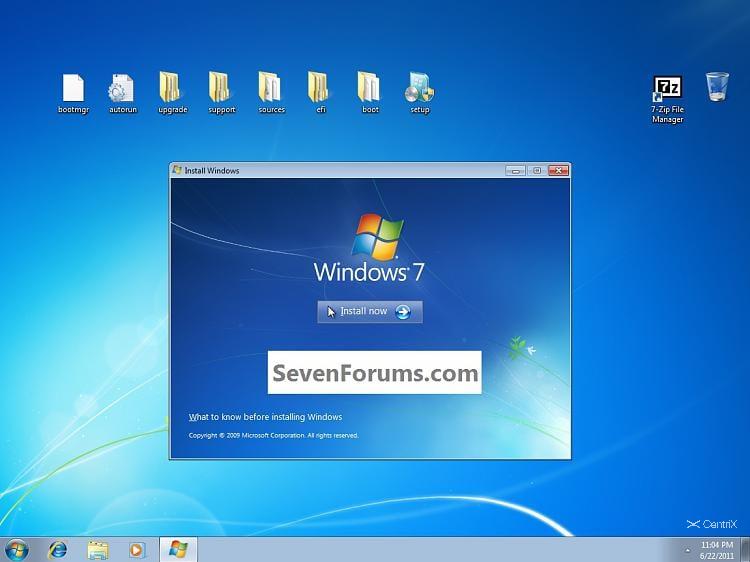Select the support folder on desktop
Screen dimensions: 750x562
tap(221, 88)
